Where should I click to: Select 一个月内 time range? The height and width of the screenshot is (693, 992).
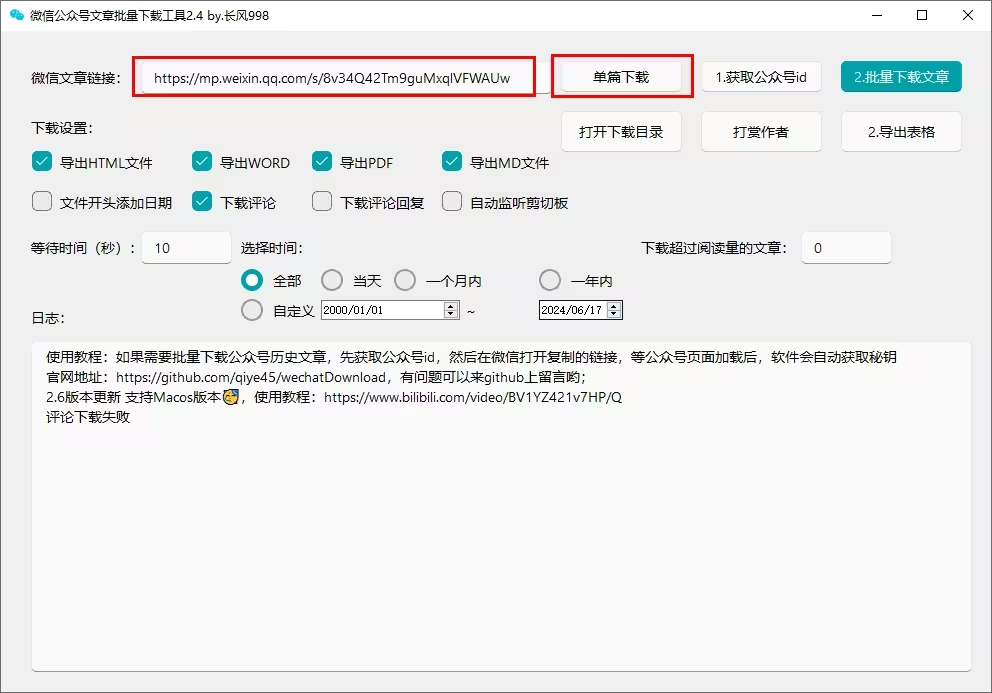[405, 280]
